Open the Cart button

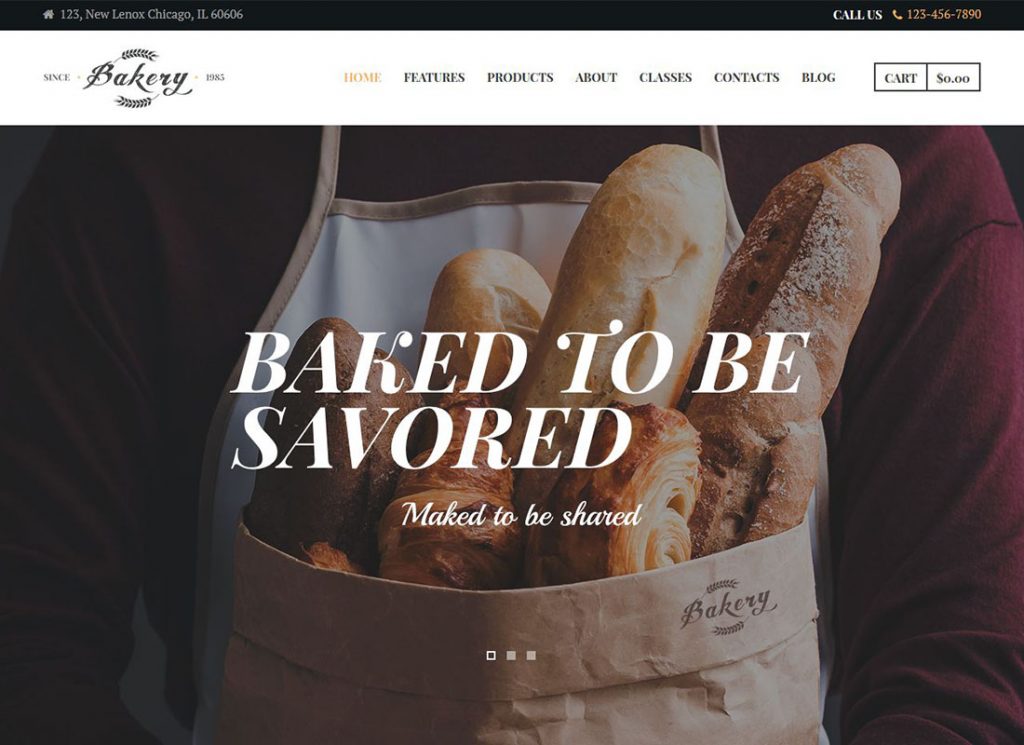(x=901, y=78)
